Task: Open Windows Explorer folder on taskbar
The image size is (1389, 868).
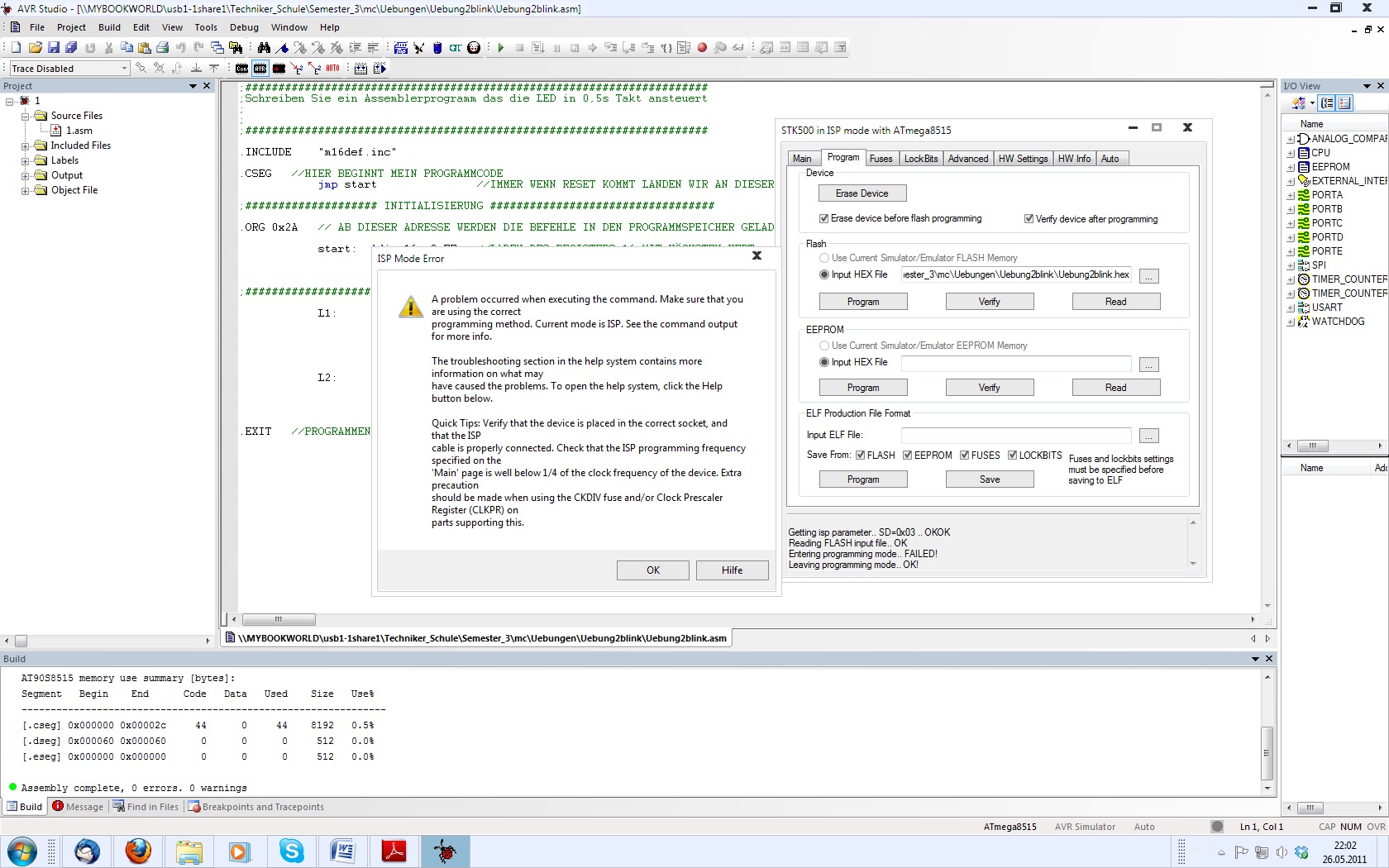Action: tap(189, 851)
